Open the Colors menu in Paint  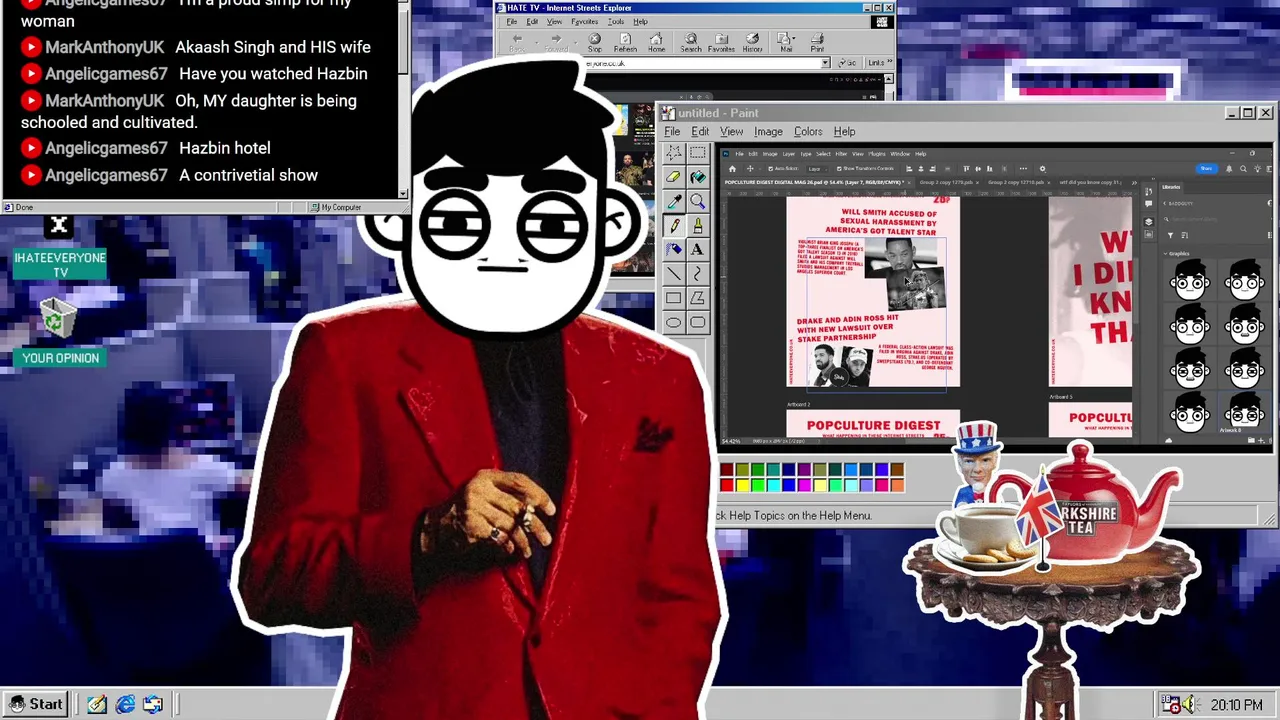[808, 132]
